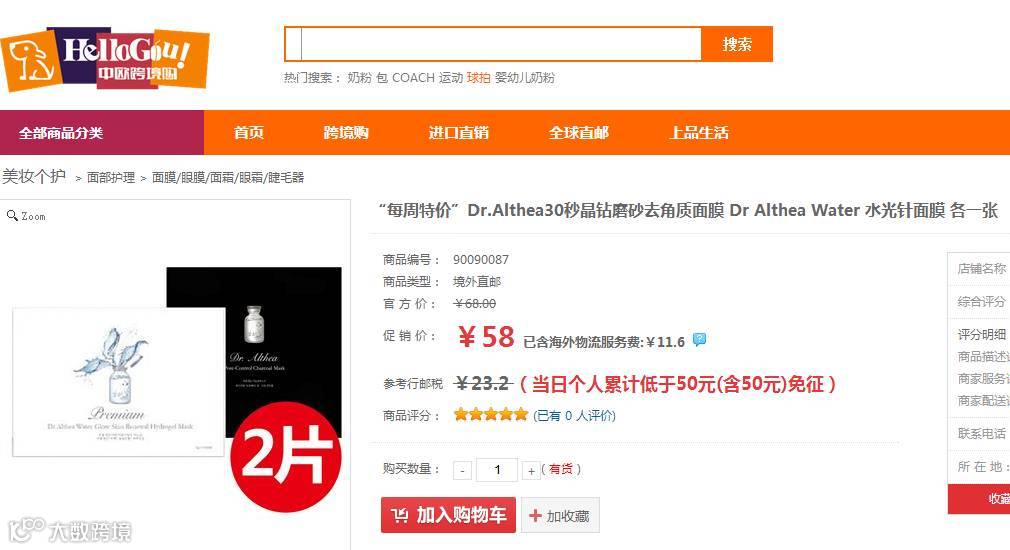Click the orange 搜索 button
Image resolution: width=1010 pixels, height=550 pixels.
point(737,44)
